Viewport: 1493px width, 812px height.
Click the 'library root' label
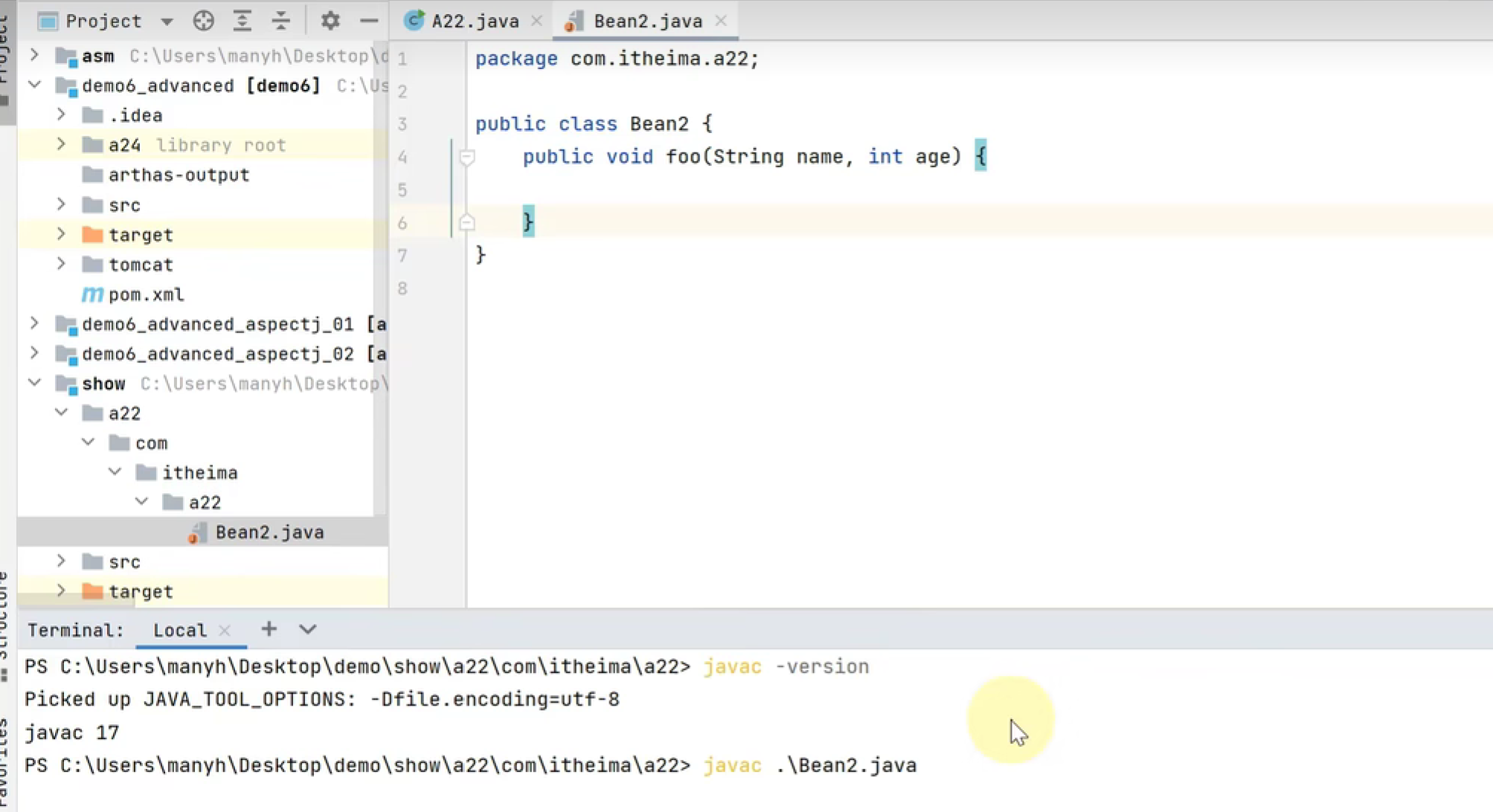click(221, 145)
